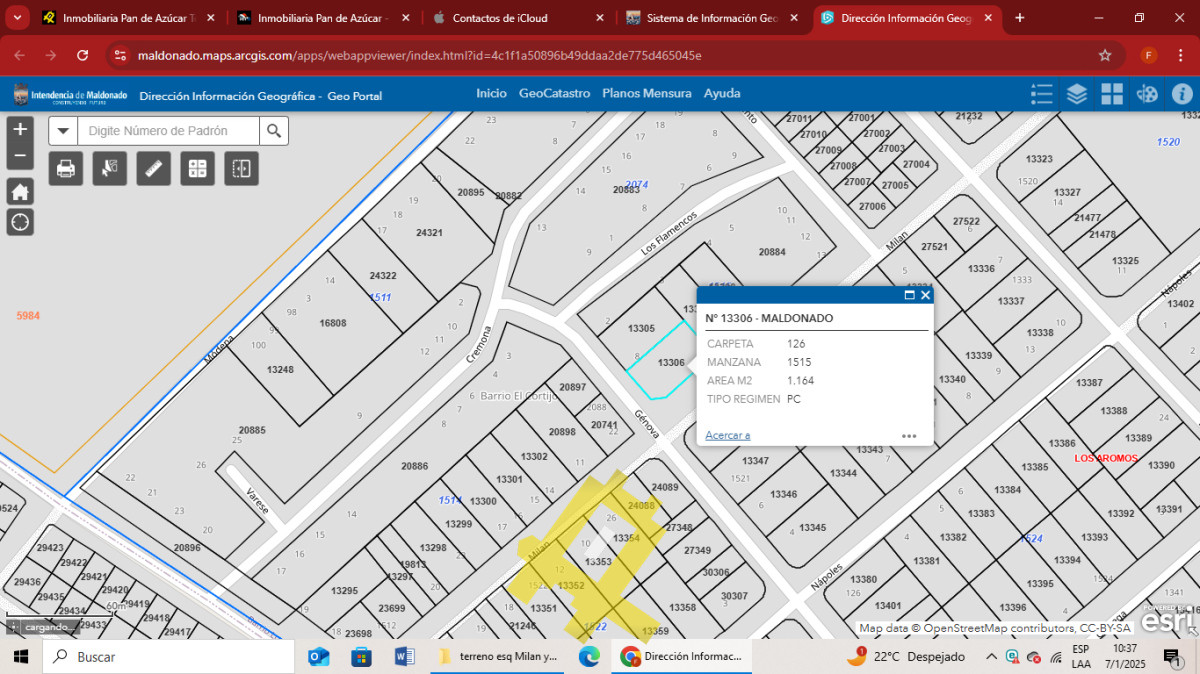The height and width of the screenshot is (674, 1200).
Task: Return map to home extent
Action: coord(20,192)
